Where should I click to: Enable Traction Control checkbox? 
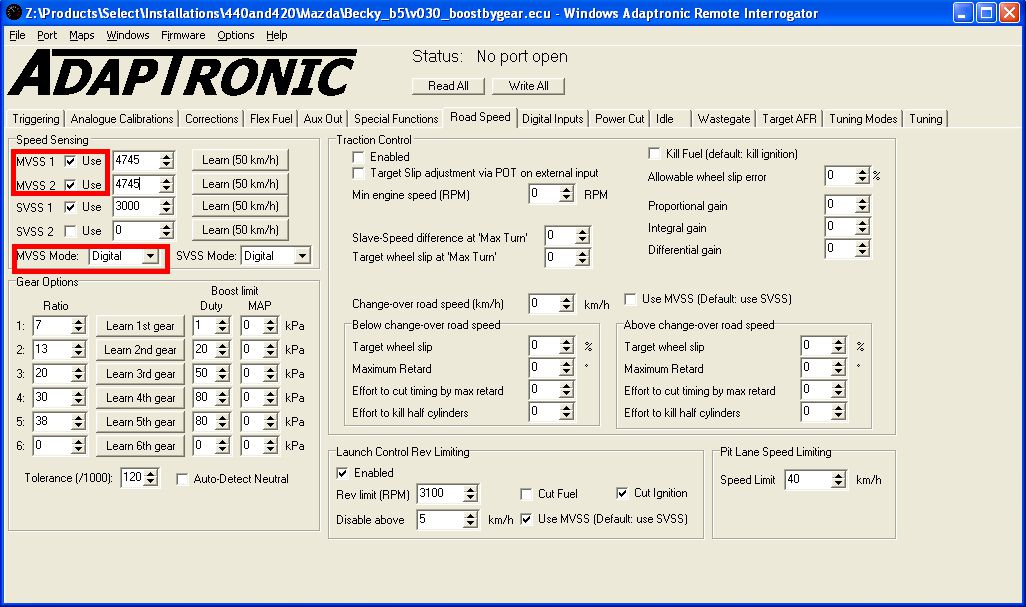pyautogui.click(x=358, y=157)
